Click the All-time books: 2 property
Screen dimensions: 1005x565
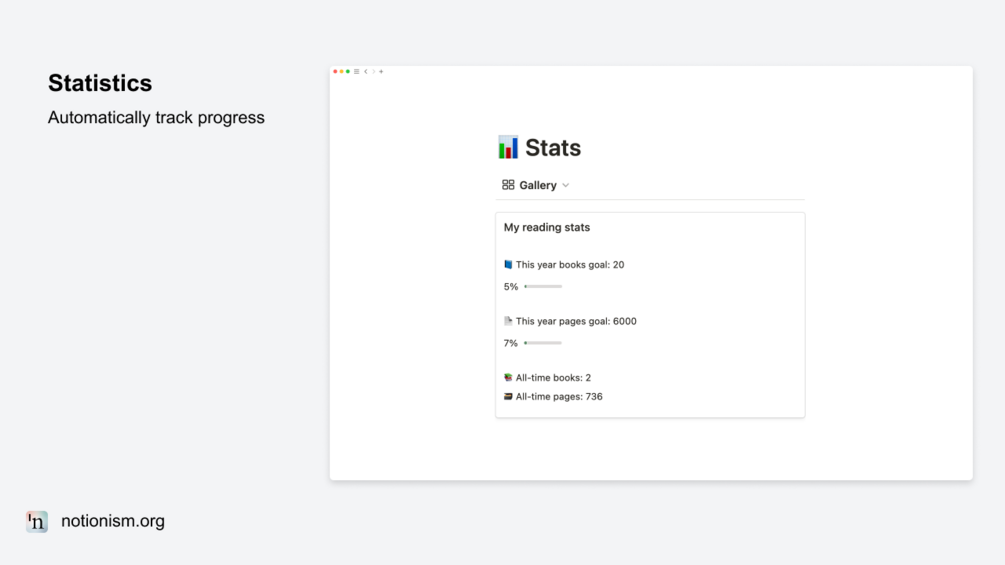click(553, 378)
